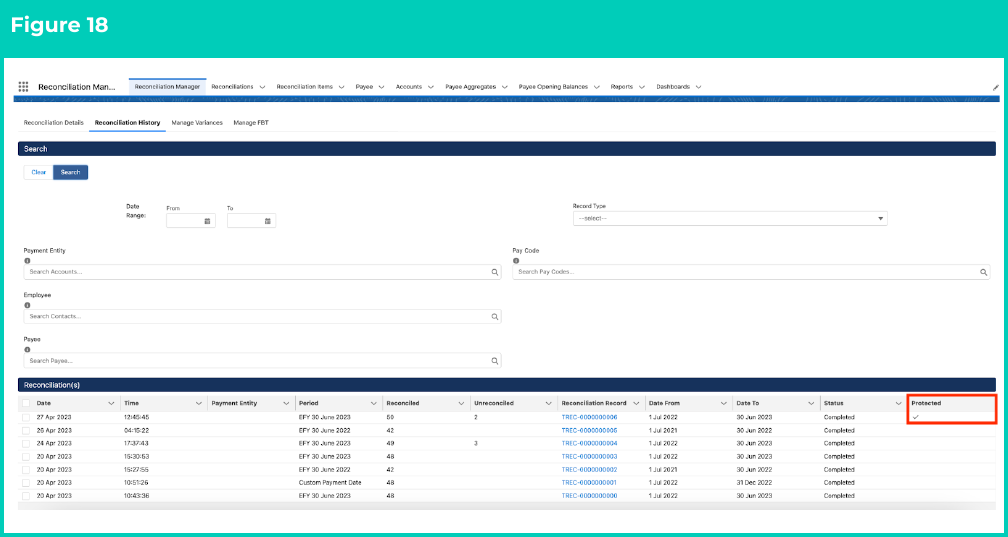Viewport: 1008px width, 537px height.
Task: Expand the Payee Opening Balances dropdown arrow
Action: click(596, 87)
